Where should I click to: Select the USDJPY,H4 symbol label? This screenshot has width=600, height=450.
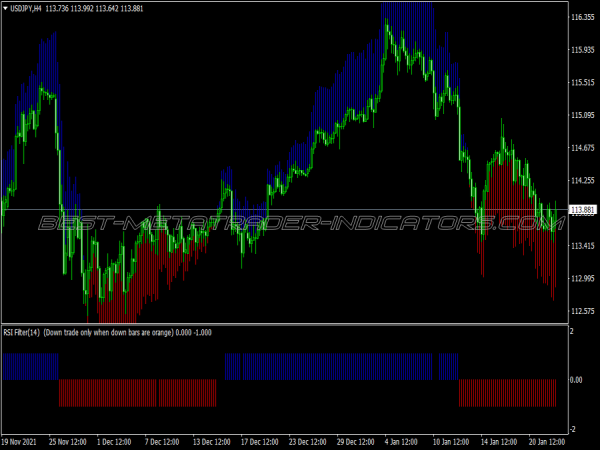click(26, 8)
